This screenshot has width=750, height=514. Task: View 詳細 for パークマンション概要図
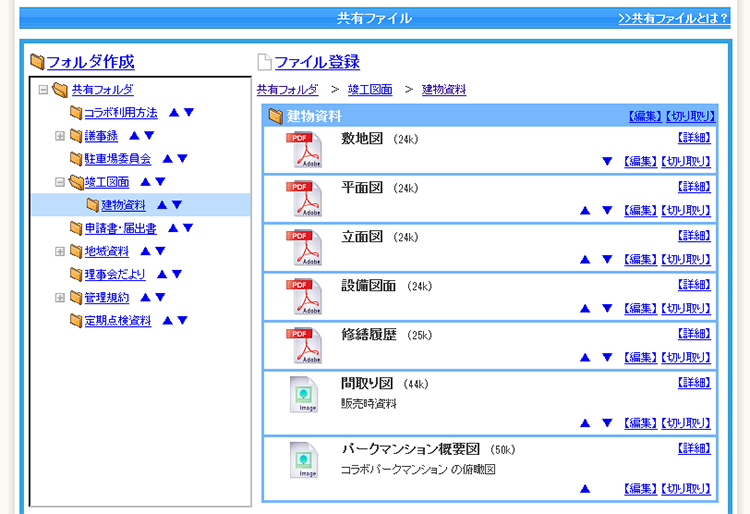tap(694, 448)
